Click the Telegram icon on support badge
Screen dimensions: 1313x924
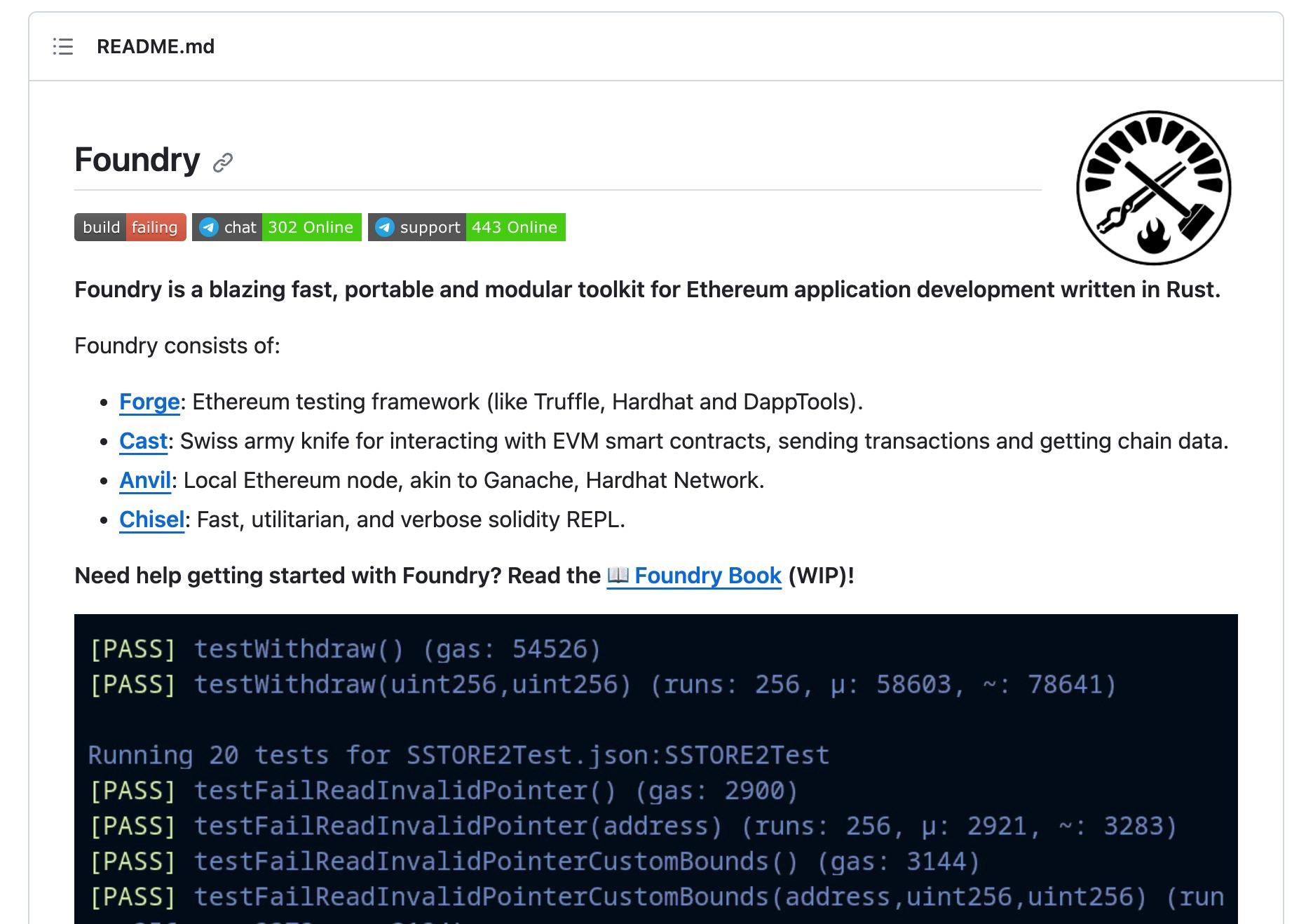pos(384,227)
